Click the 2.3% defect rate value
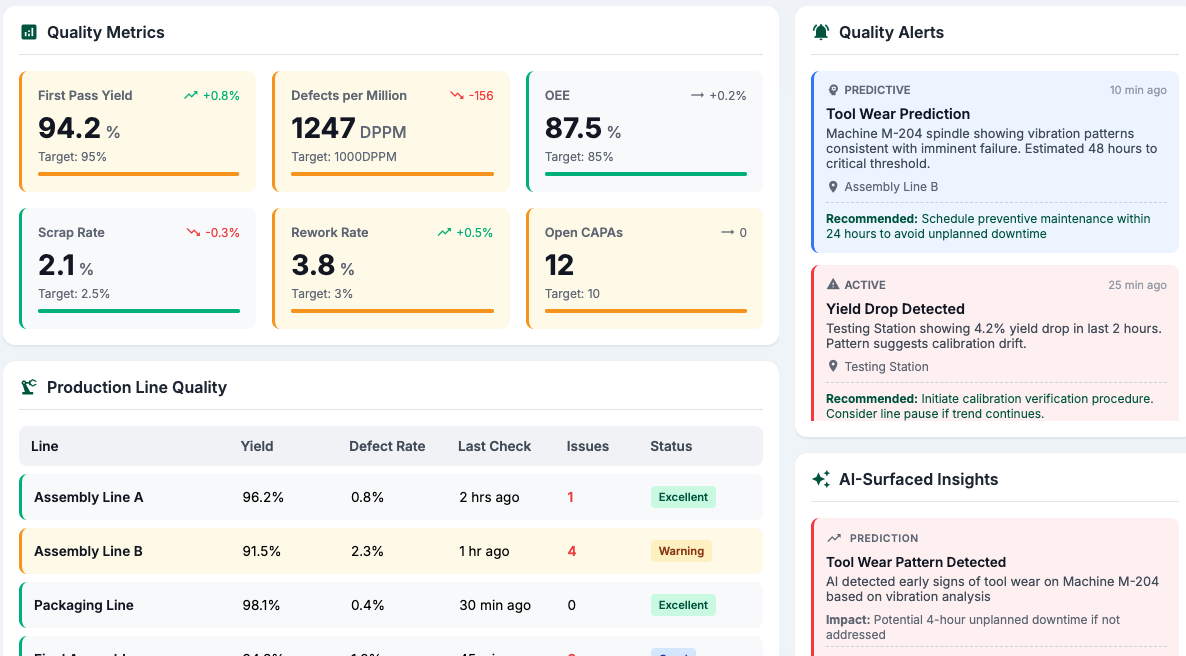 point(368,552)
